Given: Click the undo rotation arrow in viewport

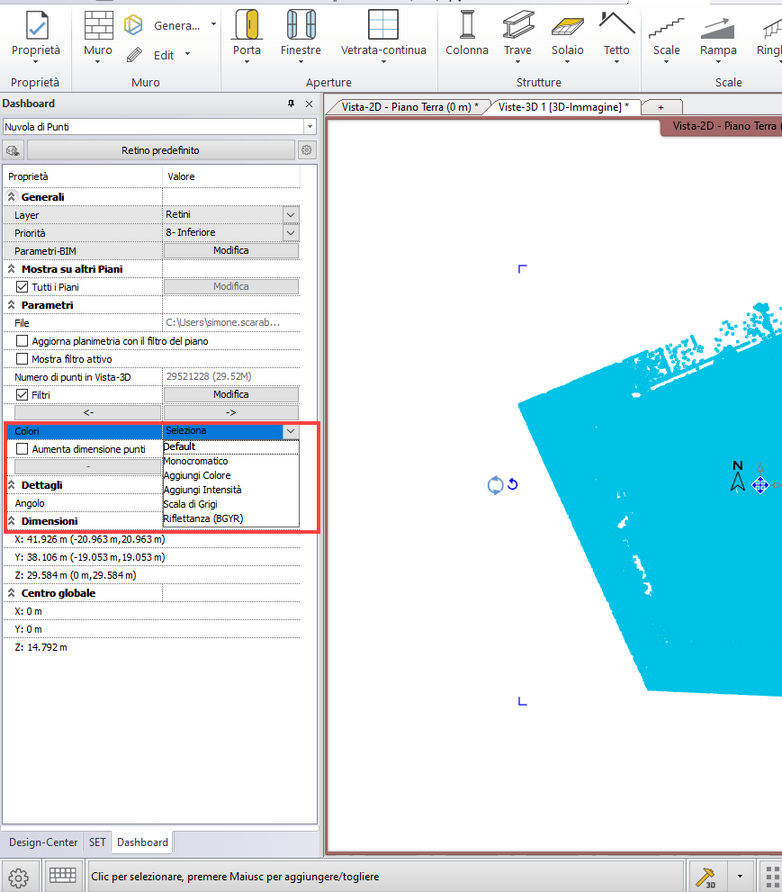Looking at the screenshot, I should pyautogui.click(x=512, y=484).
